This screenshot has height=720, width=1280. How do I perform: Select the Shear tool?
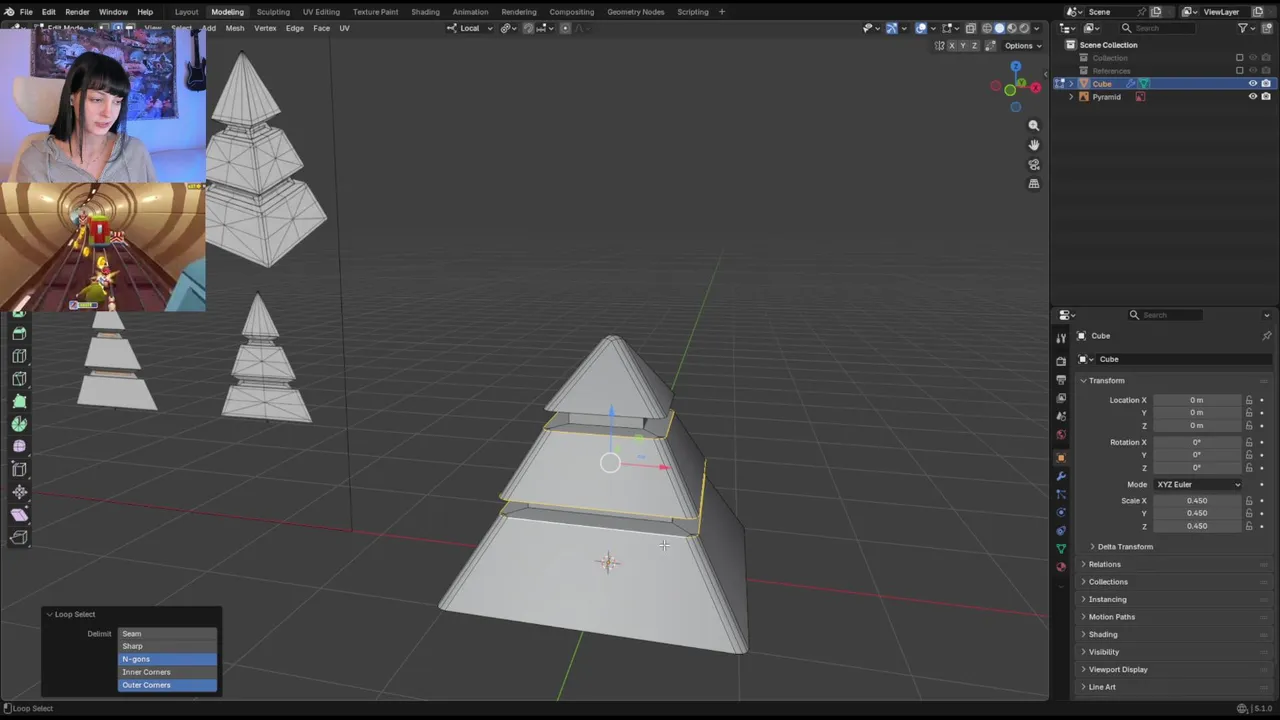19,514
